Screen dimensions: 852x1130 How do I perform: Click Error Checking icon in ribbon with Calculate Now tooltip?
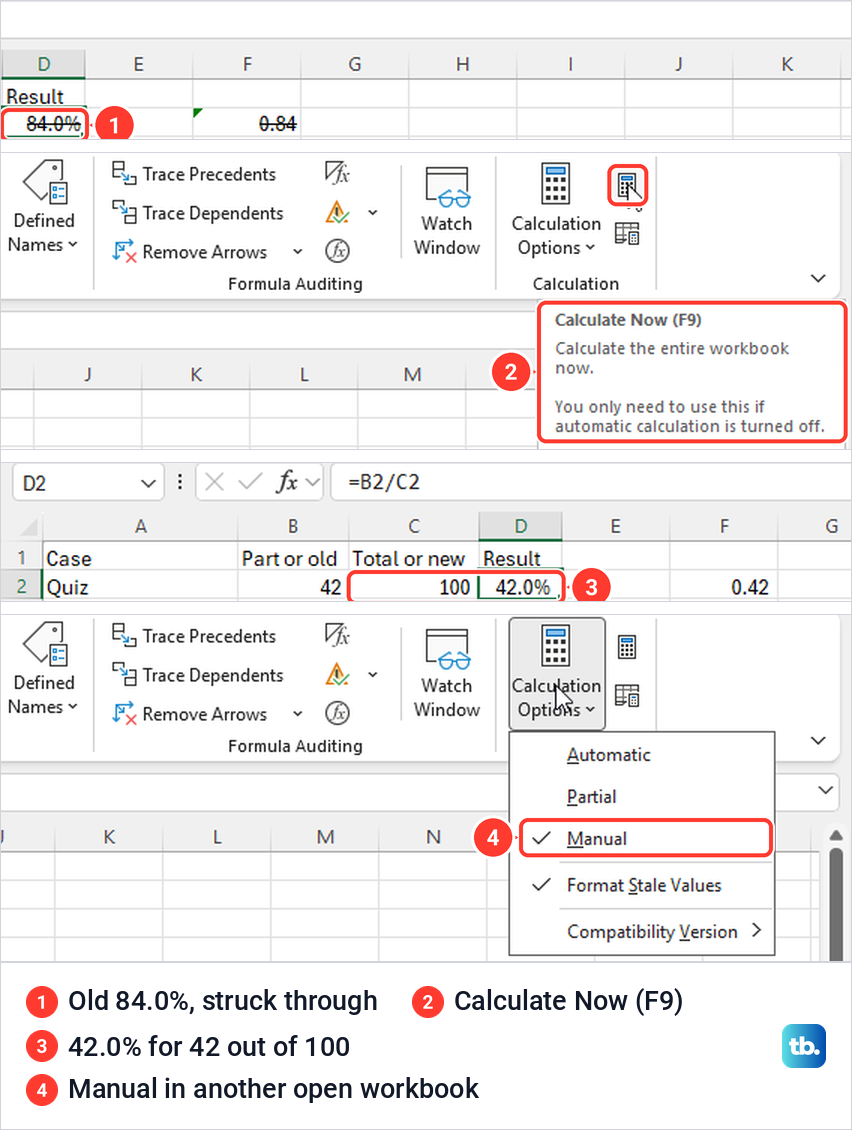[x=337, y=212]
